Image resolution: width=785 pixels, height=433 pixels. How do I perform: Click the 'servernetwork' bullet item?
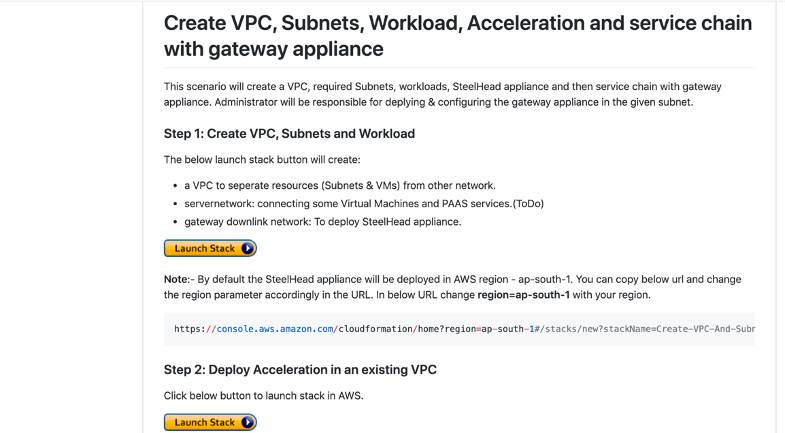[364, 204]
